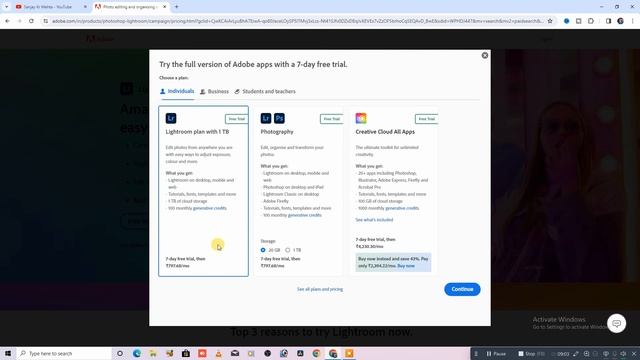Select the Creative Cloud All Apps heading
Screen dimensions: 640x360
385,132
